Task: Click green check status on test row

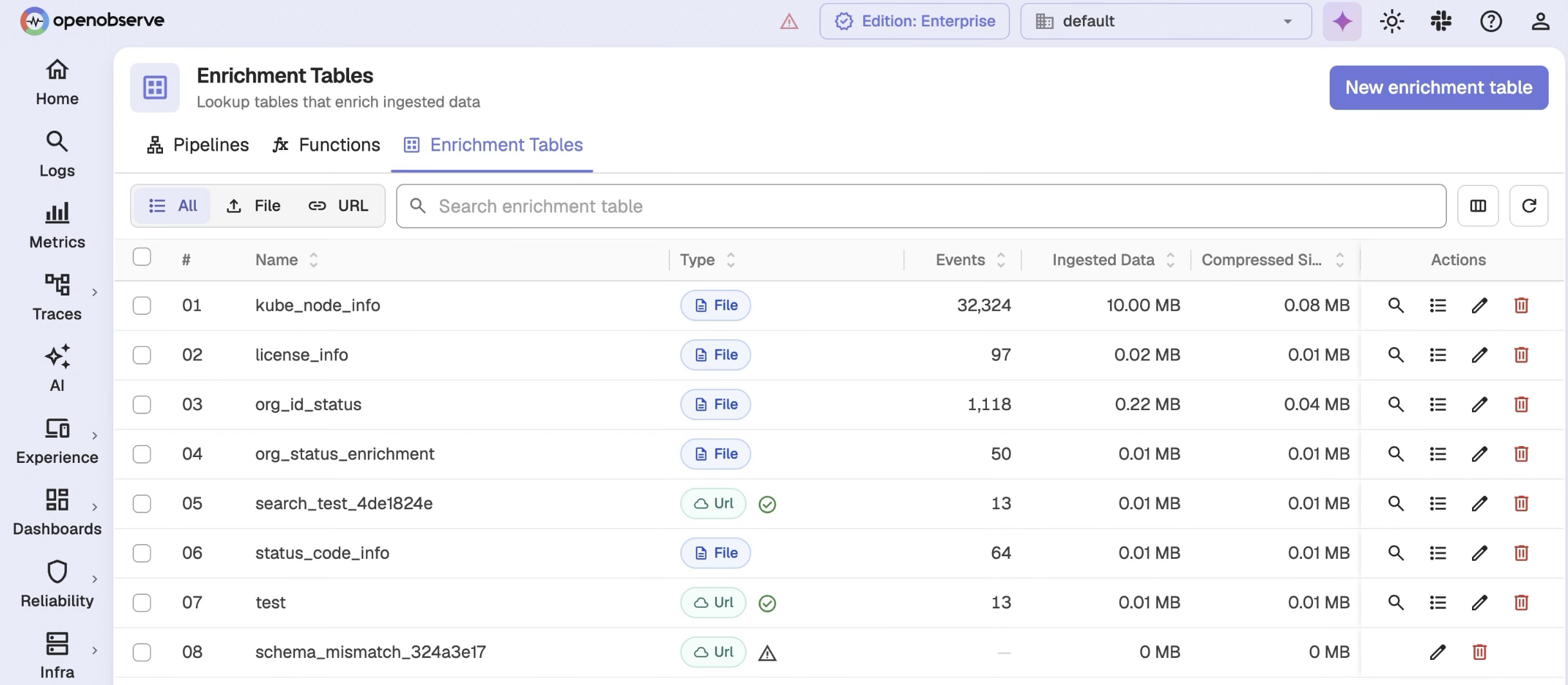Action: coord(767,603)
